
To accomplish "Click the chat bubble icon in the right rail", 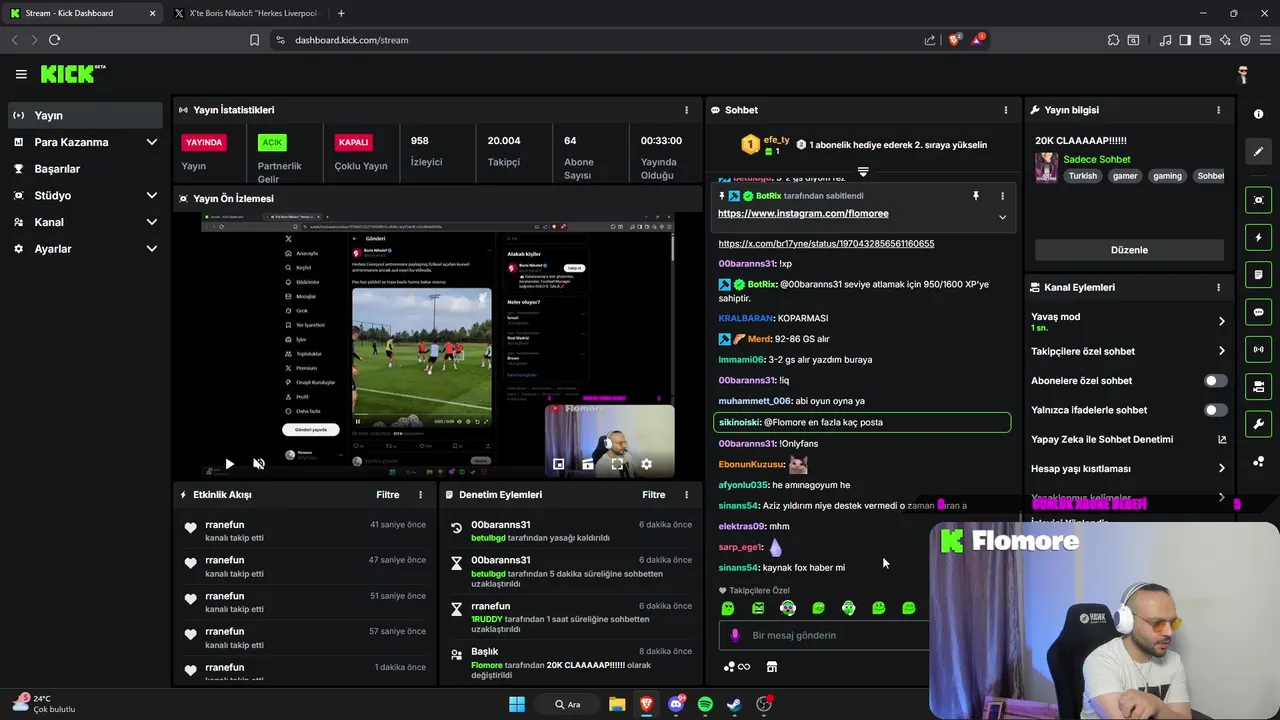I will [1258, 312].
